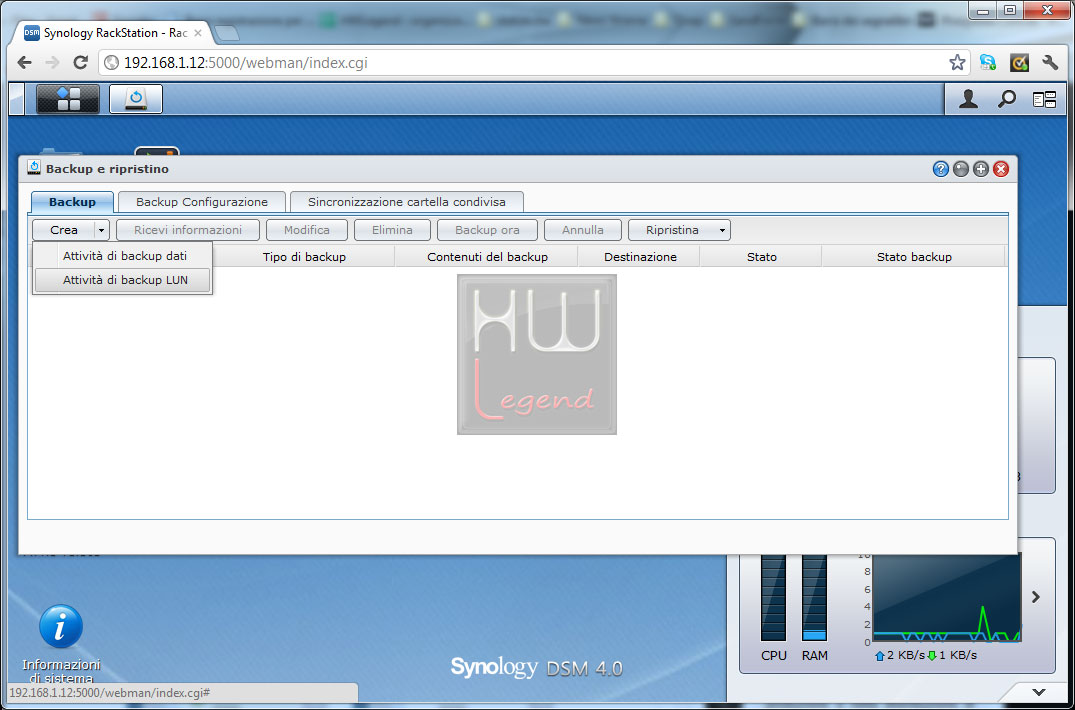Viewport: 1075px width, 710px height.
Task: Open the Ripristina dropdown
Action: coord(679,230)
